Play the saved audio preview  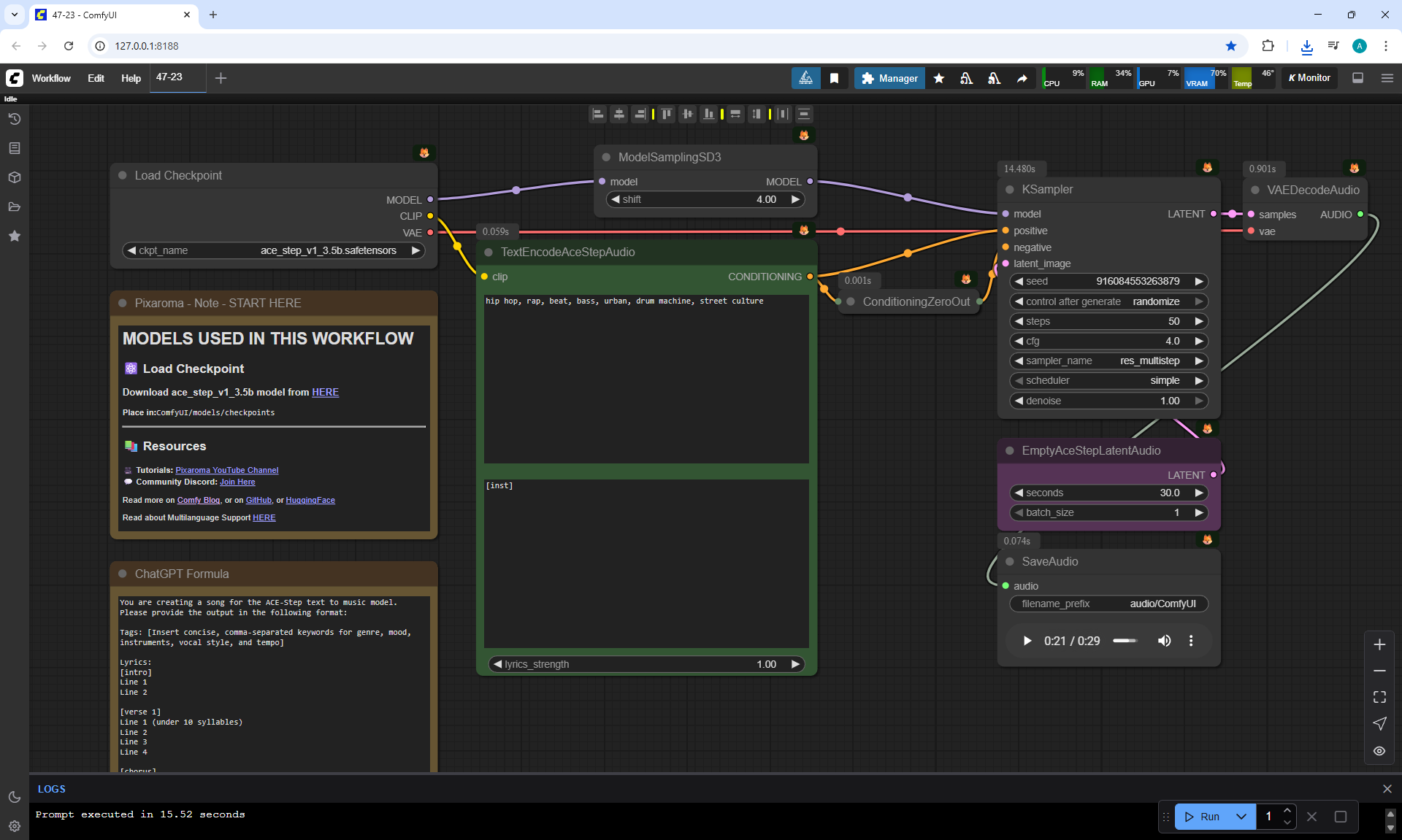pyautogui.click(x=1027, y=641)
